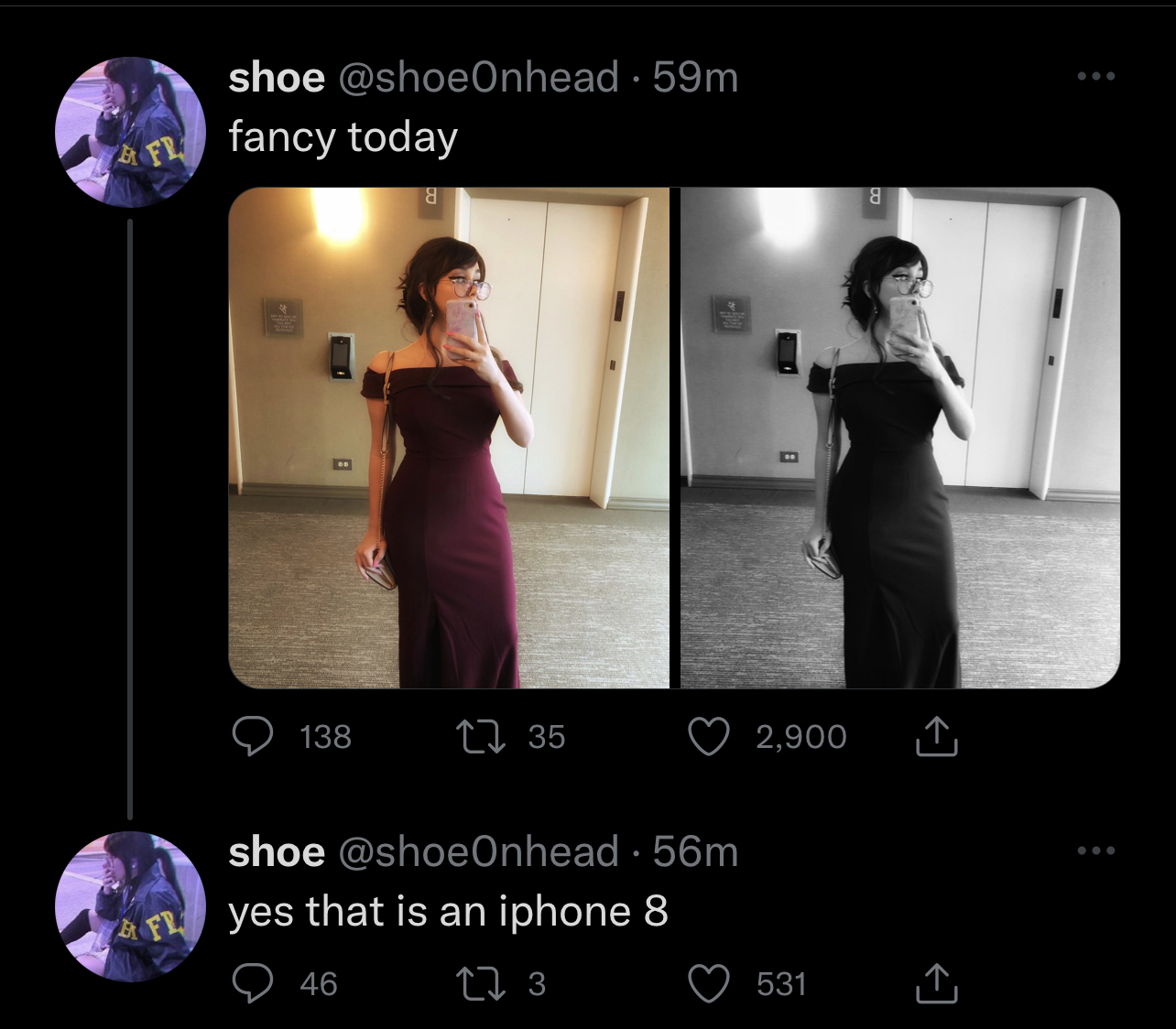Like the tweet with 2,900 likes
Viewport: 1176px width, 1029px height.
pyautogui.click(x=709, y=737)
